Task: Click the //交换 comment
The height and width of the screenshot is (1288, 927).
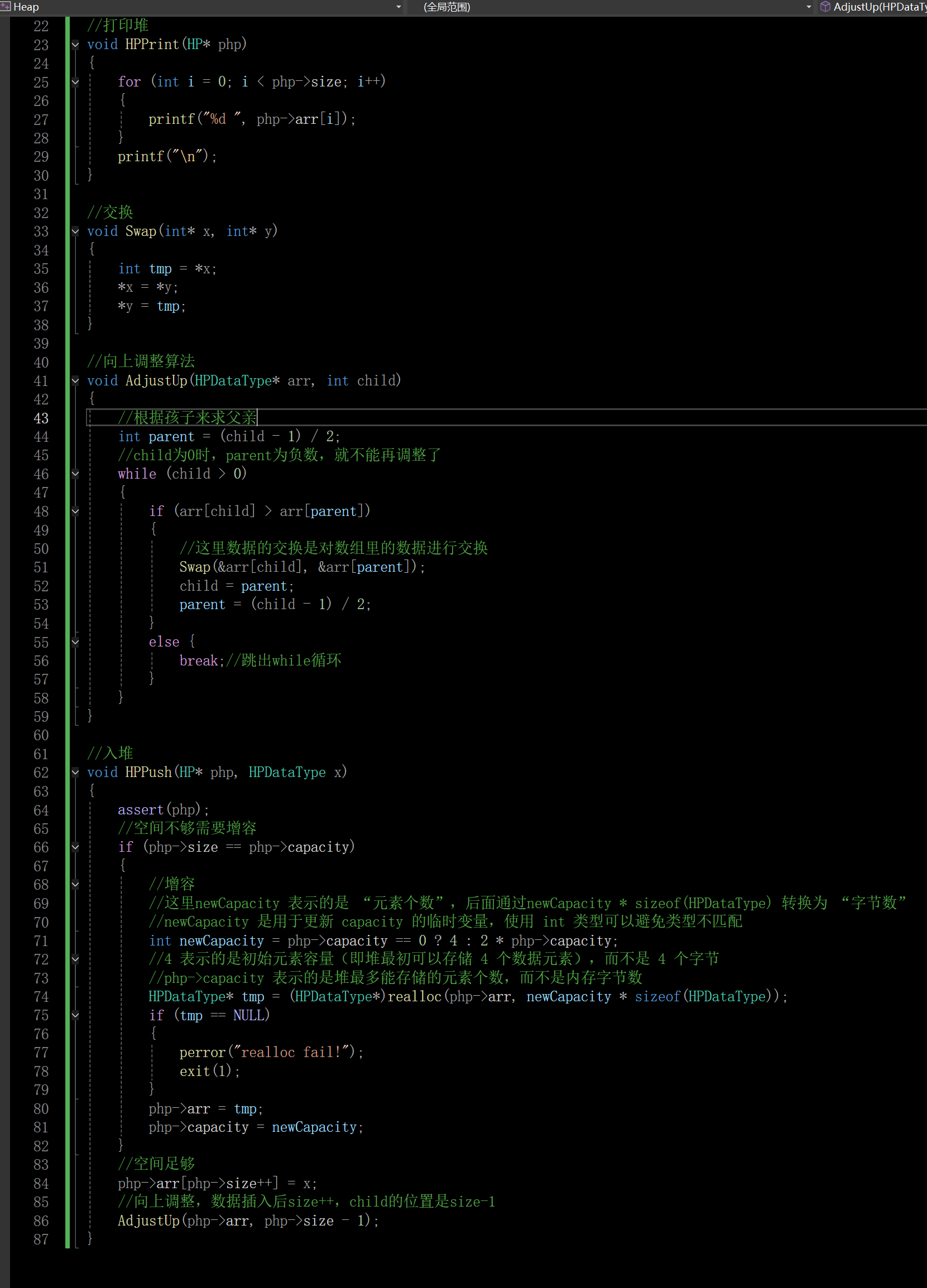Action: pos(110,213)
